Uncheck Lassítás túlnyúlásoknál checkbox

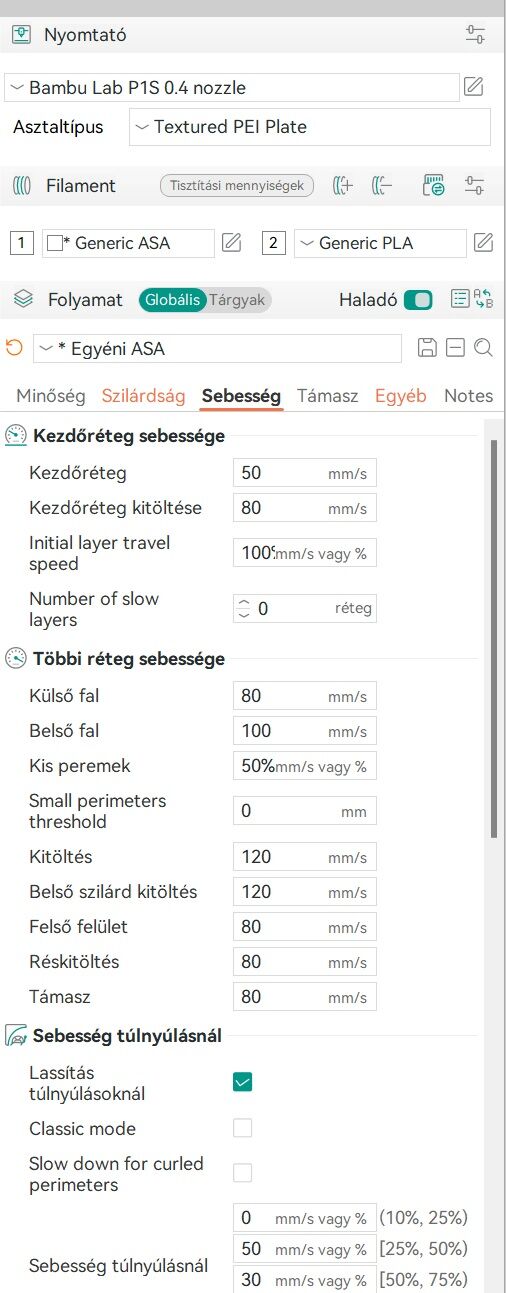[x=242, y=1081]
